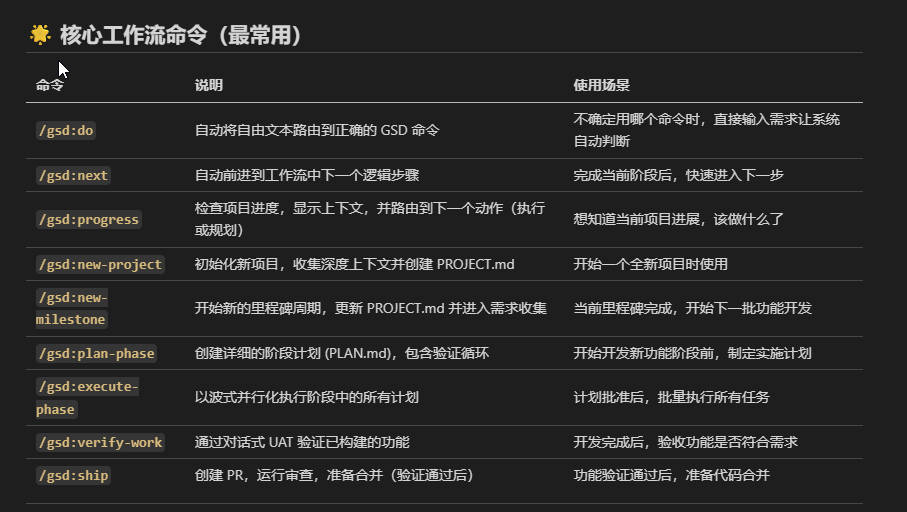Click the description 通过对话式 UAT 验证已构建的功能
Image resolution: width=907 pixels, height=512 pixels.
(x=301, y=443)
